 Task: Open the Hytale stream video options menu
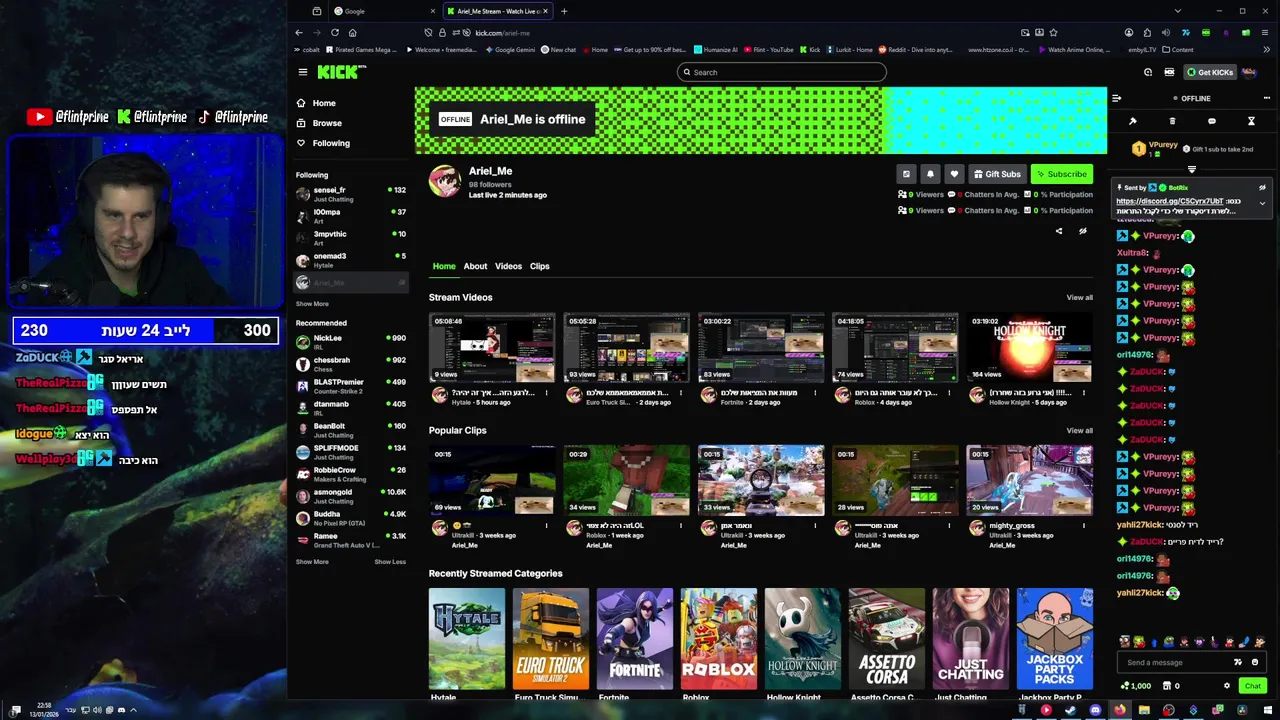[x=546, y=393]
